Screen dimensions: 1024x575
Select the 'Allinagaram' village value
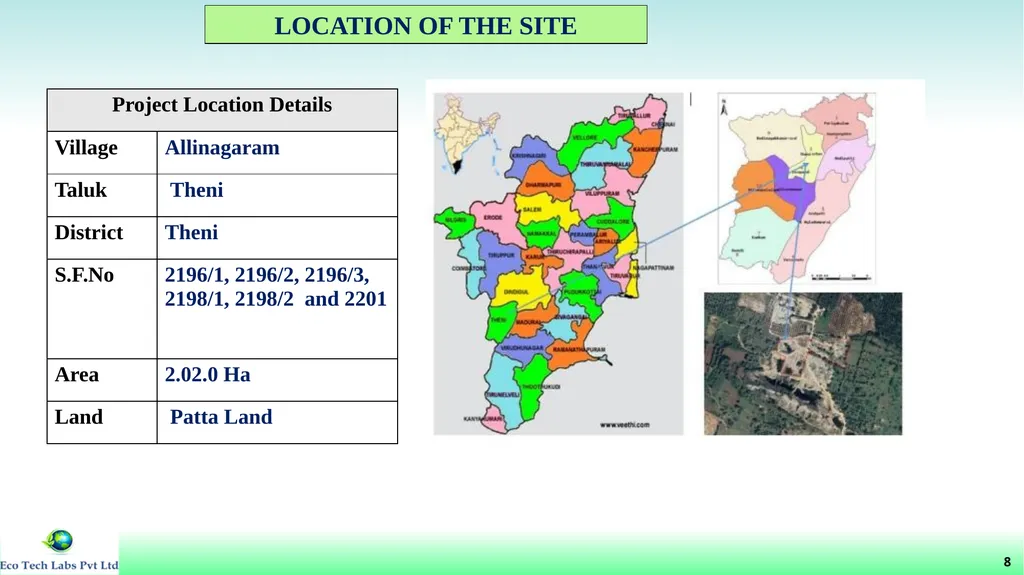coord(222,148)
